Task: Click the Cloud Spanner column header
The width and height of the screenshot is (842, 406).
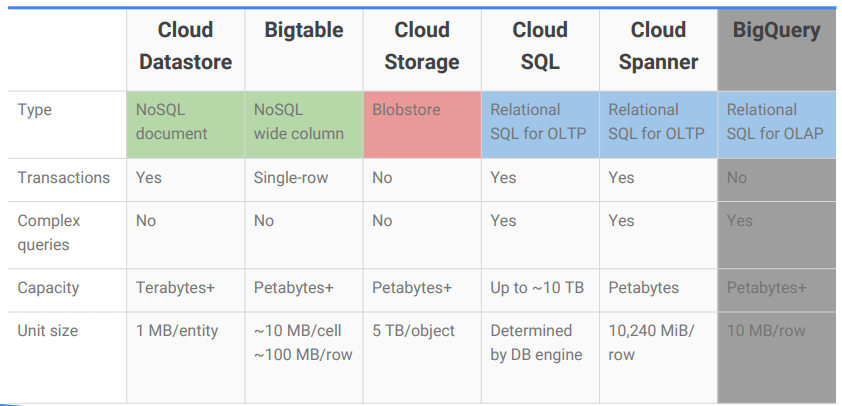Action: [658, 46]
